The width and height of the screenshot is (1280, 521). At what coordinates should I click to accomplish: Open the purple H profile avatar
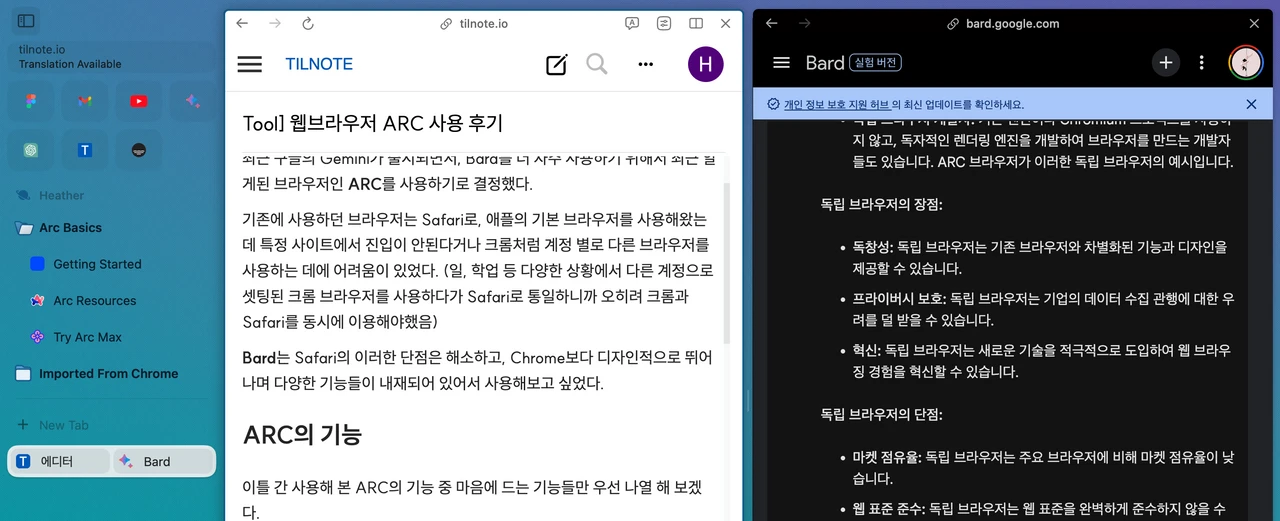point(706,64)
